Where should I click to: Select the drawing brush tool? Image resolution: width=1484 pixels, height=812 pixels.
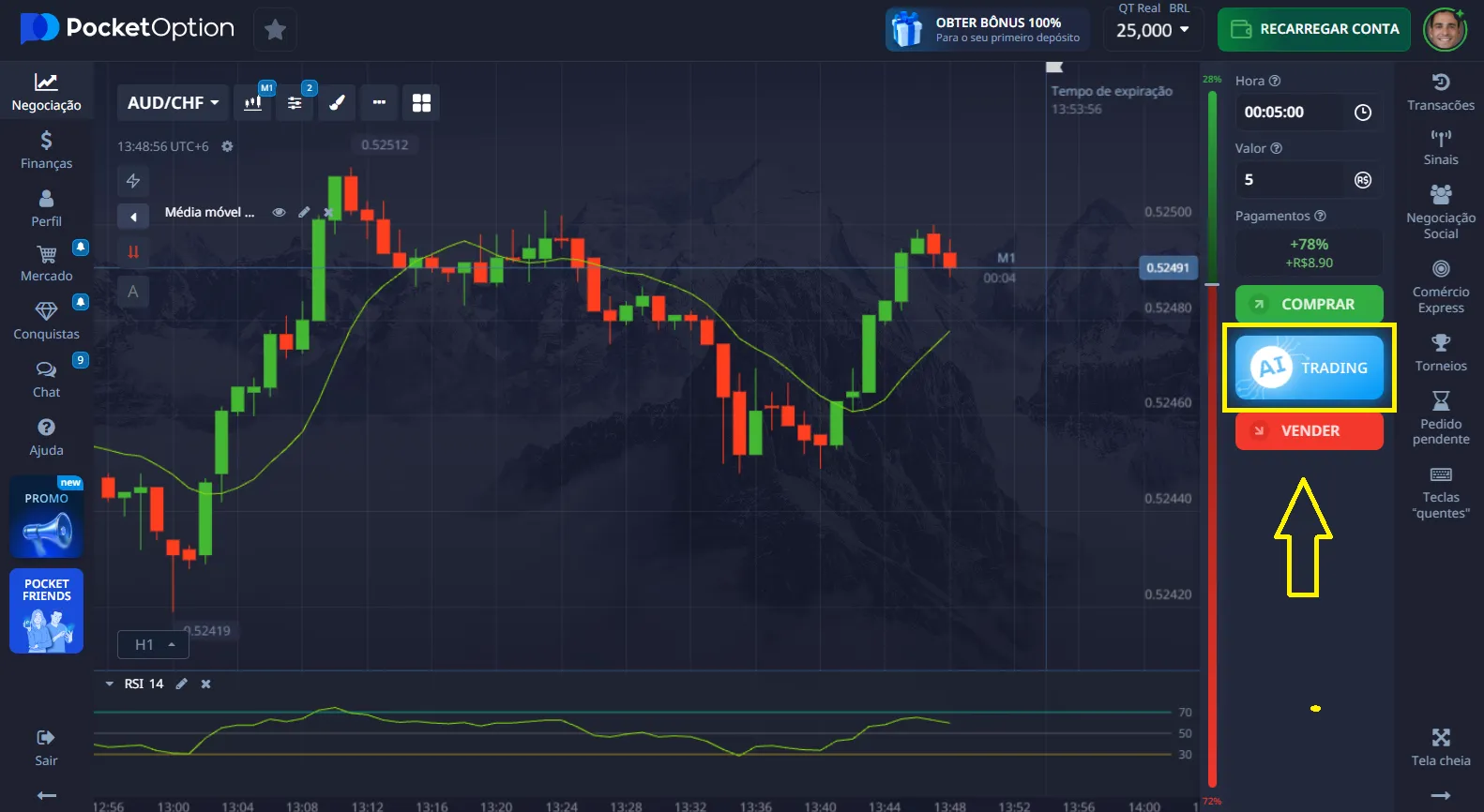click(337, 103)
